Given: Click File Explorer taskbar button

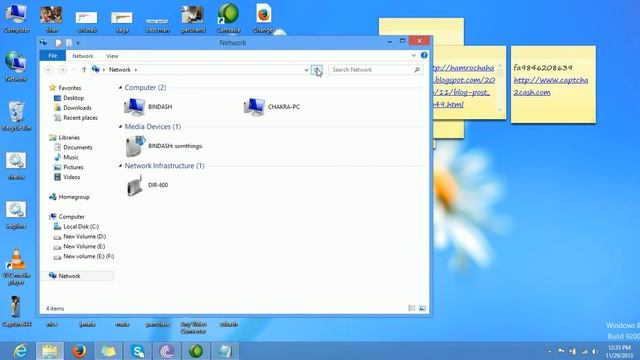Looking at the screenshot, I should [x=49, y=351].
